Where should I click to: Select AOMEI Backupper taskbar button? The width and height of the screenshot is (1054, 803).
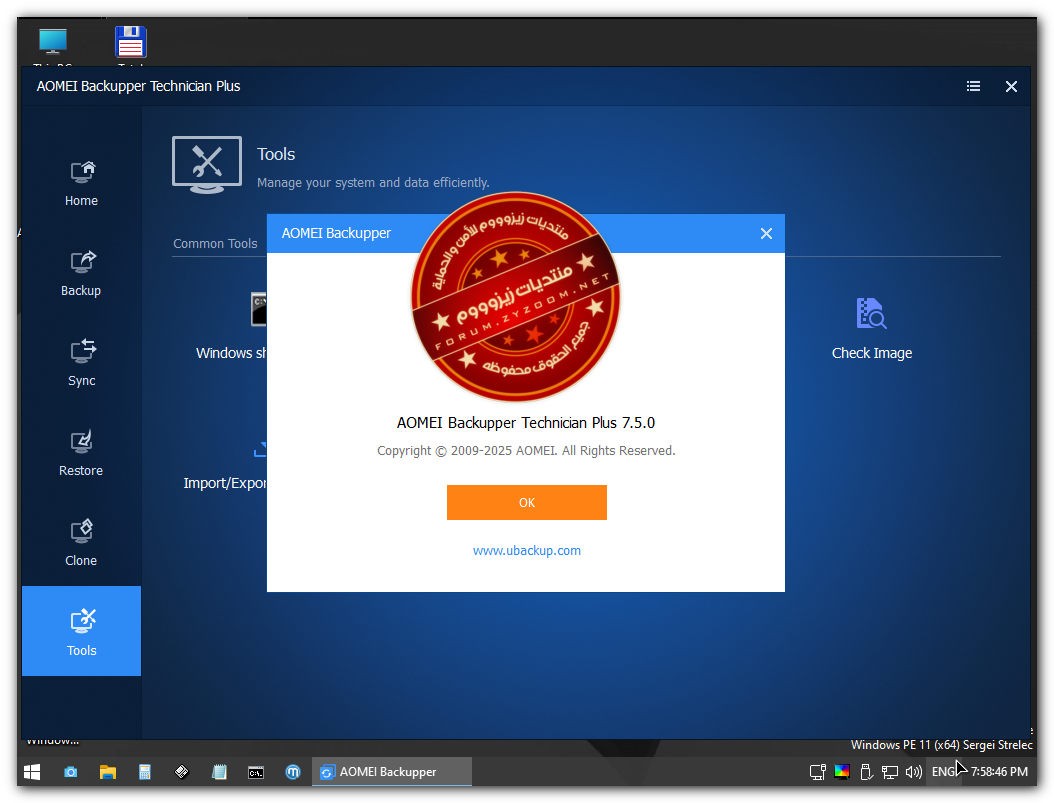coord(391,772)
